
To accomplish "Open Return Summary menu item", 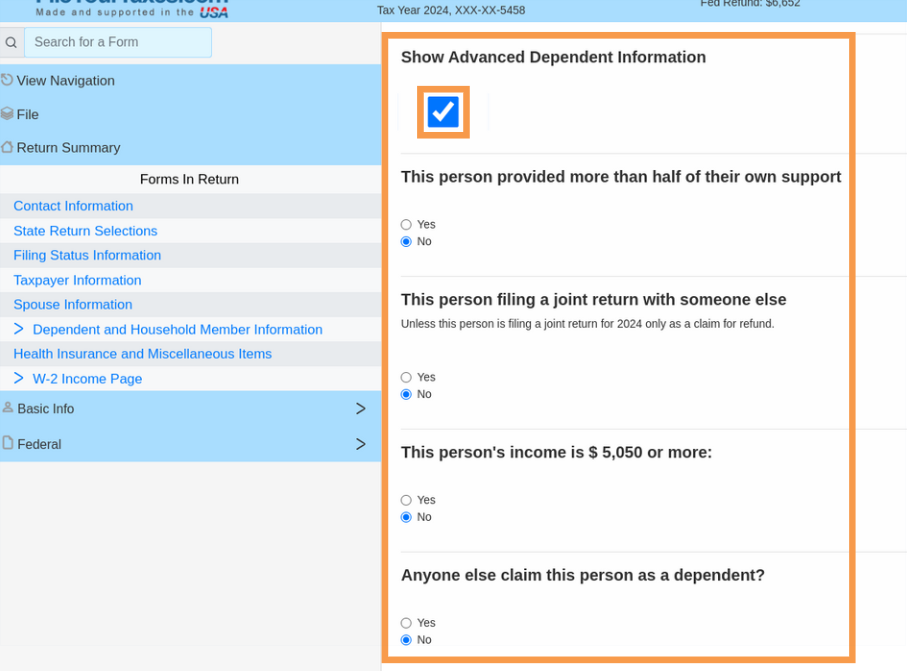I will coord(191,148).
